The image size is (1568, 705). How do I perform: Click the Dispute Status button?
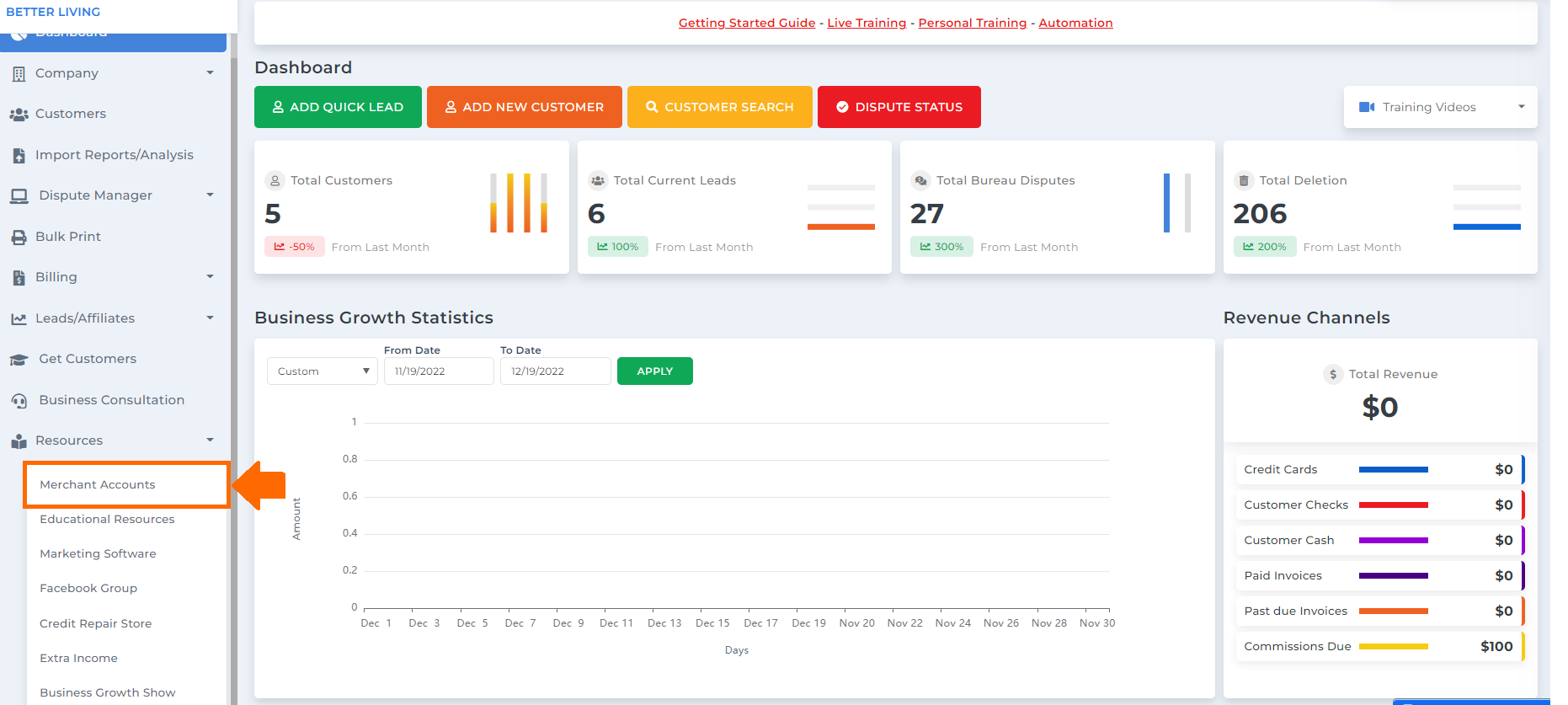click(899, 107)
